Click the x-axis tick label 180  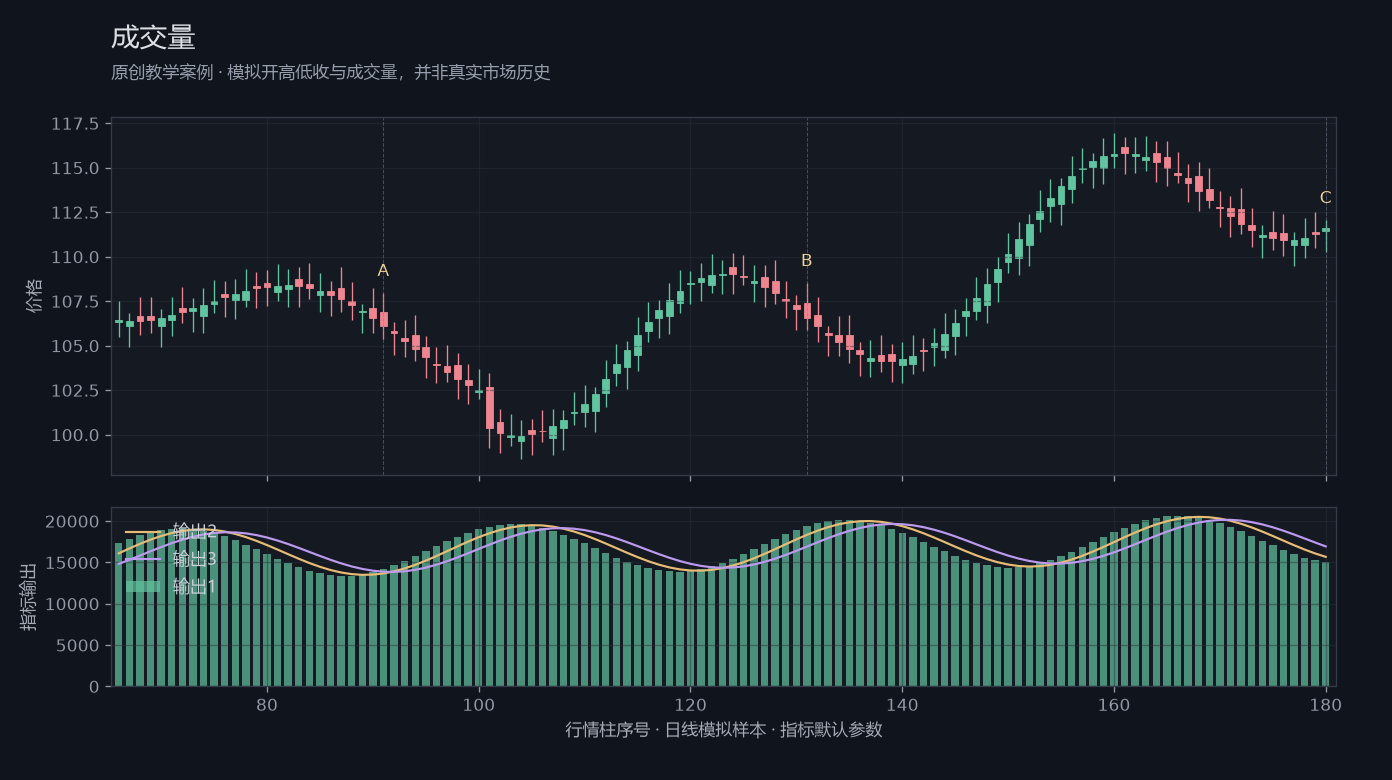point(1326,704)
